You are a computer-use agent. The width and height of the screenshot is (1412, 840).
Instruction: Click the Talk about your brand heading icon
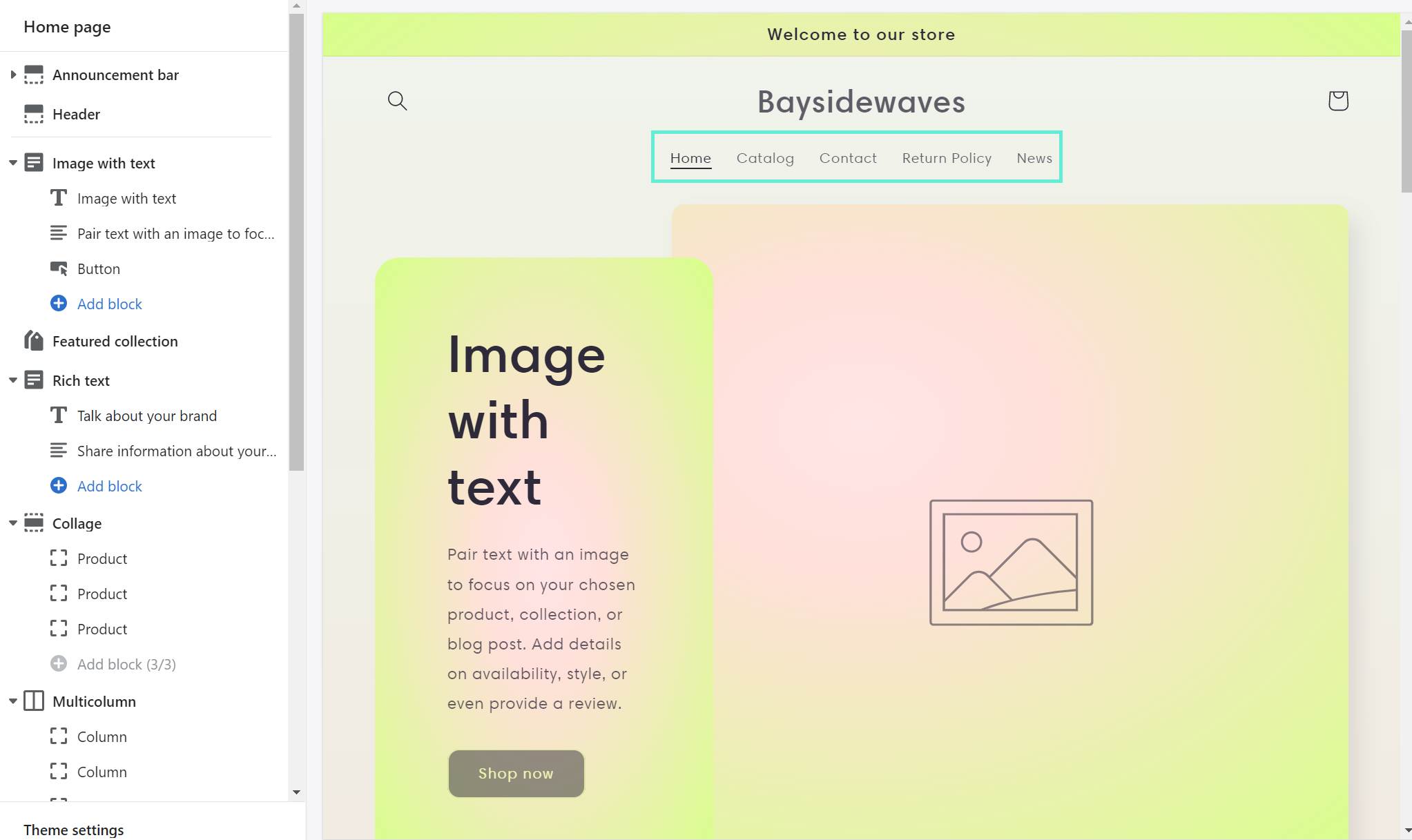click(59, 416)
